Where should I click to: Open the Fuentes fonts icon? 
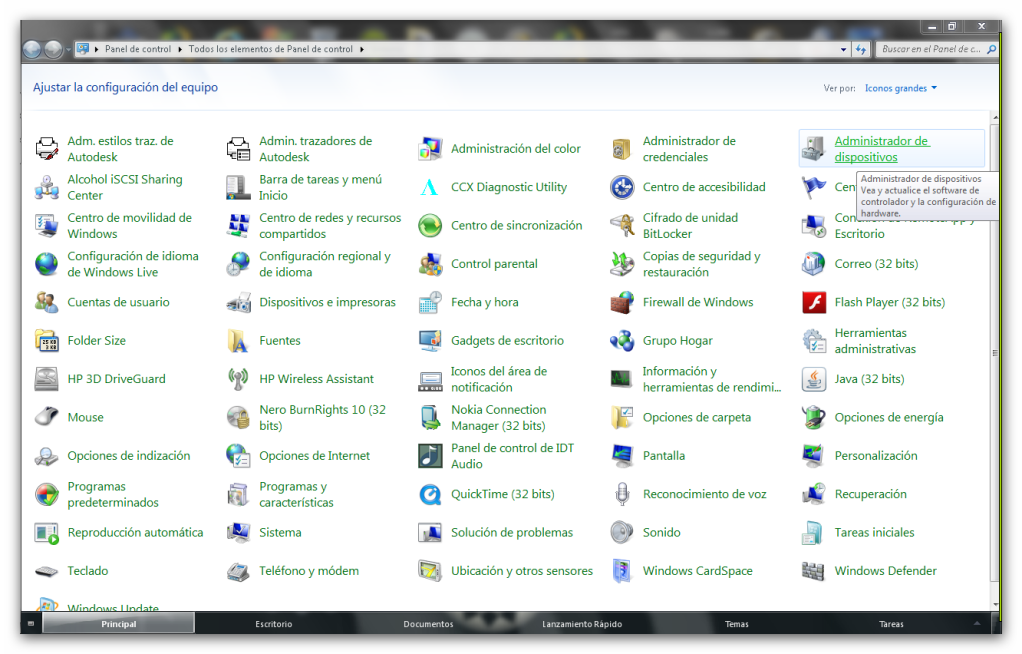tap(239, 341)
